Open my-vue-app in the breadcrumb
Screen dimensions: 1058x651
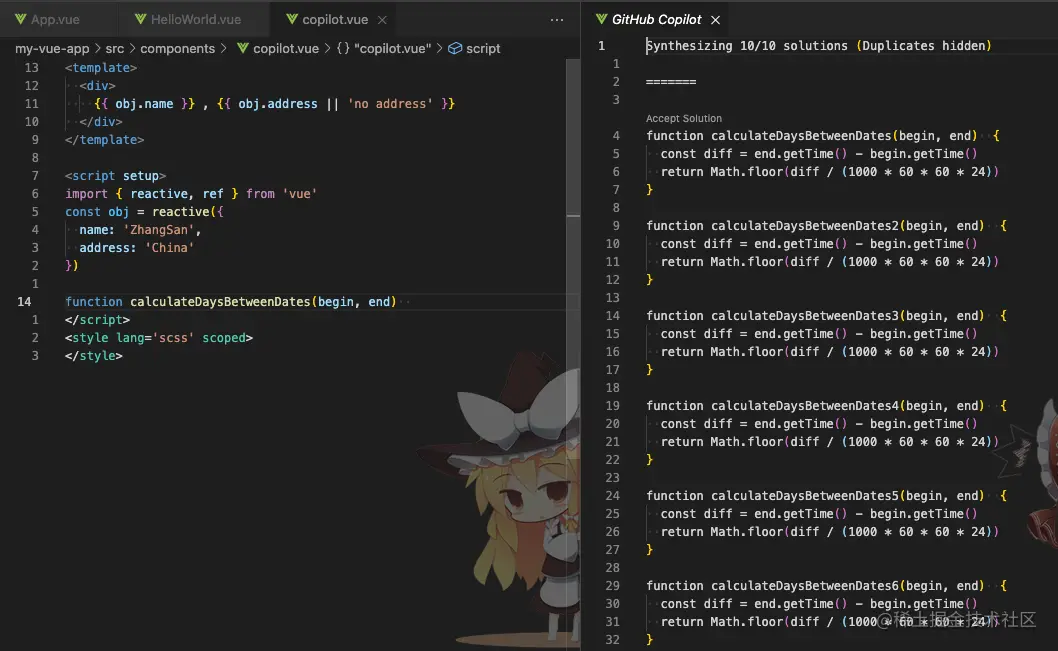coord(52,49)
